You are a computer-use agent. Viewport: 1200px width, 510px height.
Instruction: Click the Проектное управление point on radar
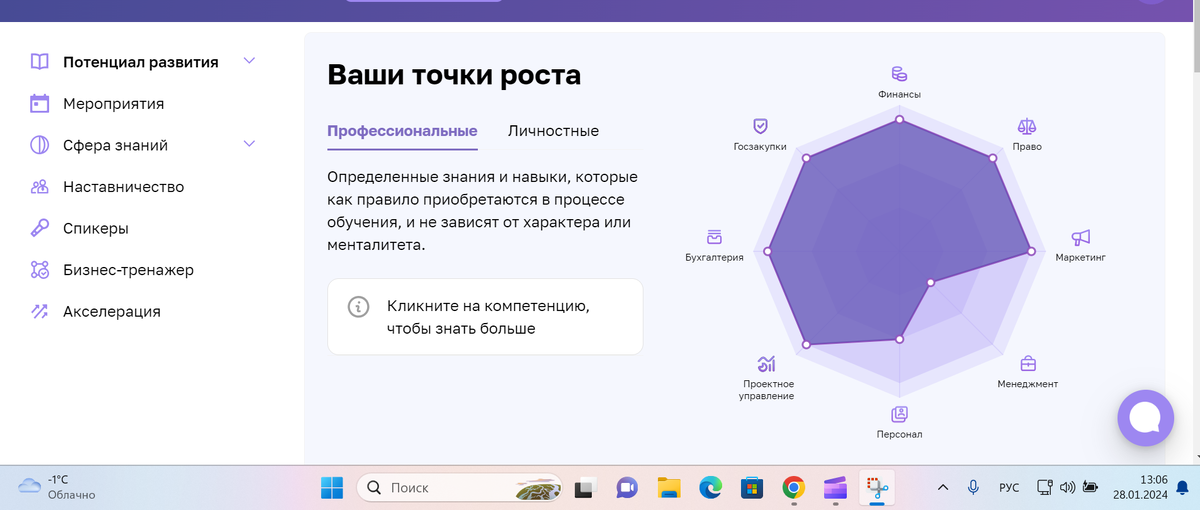click(806, 345)
